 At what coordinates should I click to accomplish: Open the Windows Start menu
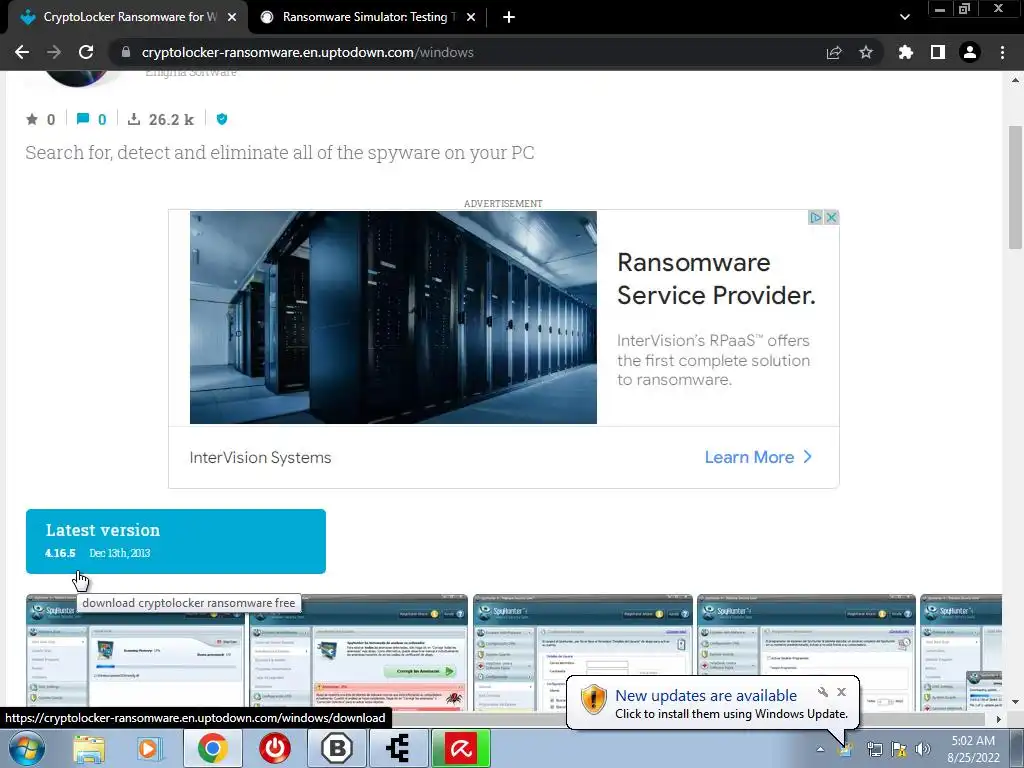[27, 748]
